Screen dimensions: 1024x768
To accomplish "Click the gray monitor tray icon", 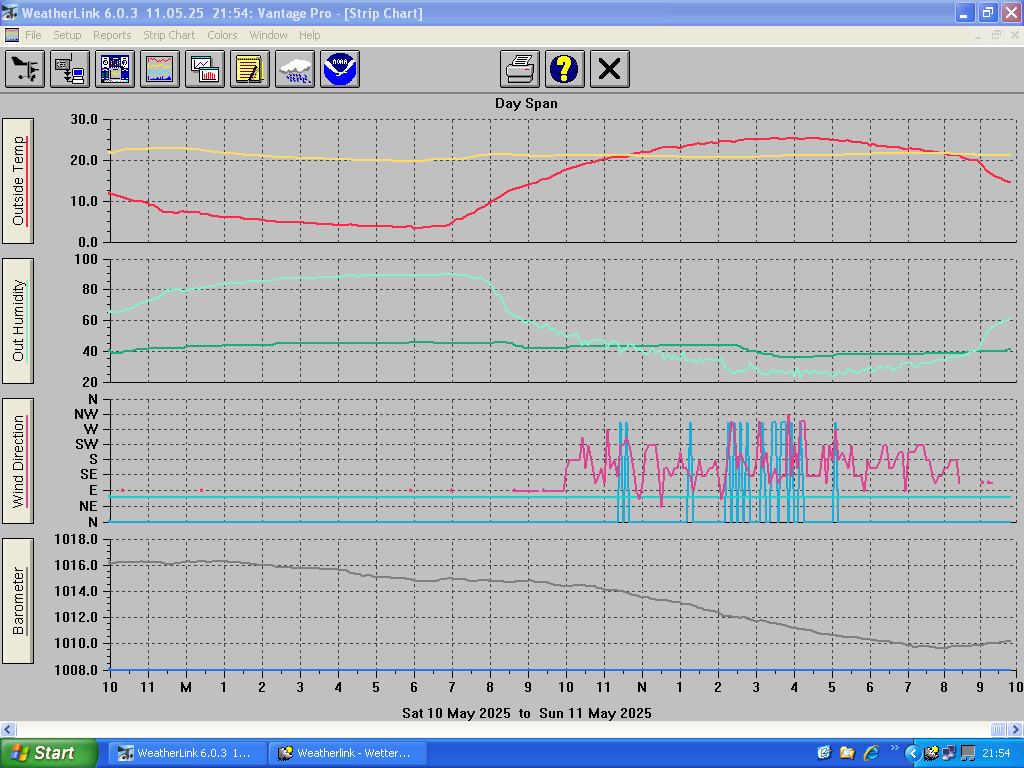I will [x=968, y=754].
